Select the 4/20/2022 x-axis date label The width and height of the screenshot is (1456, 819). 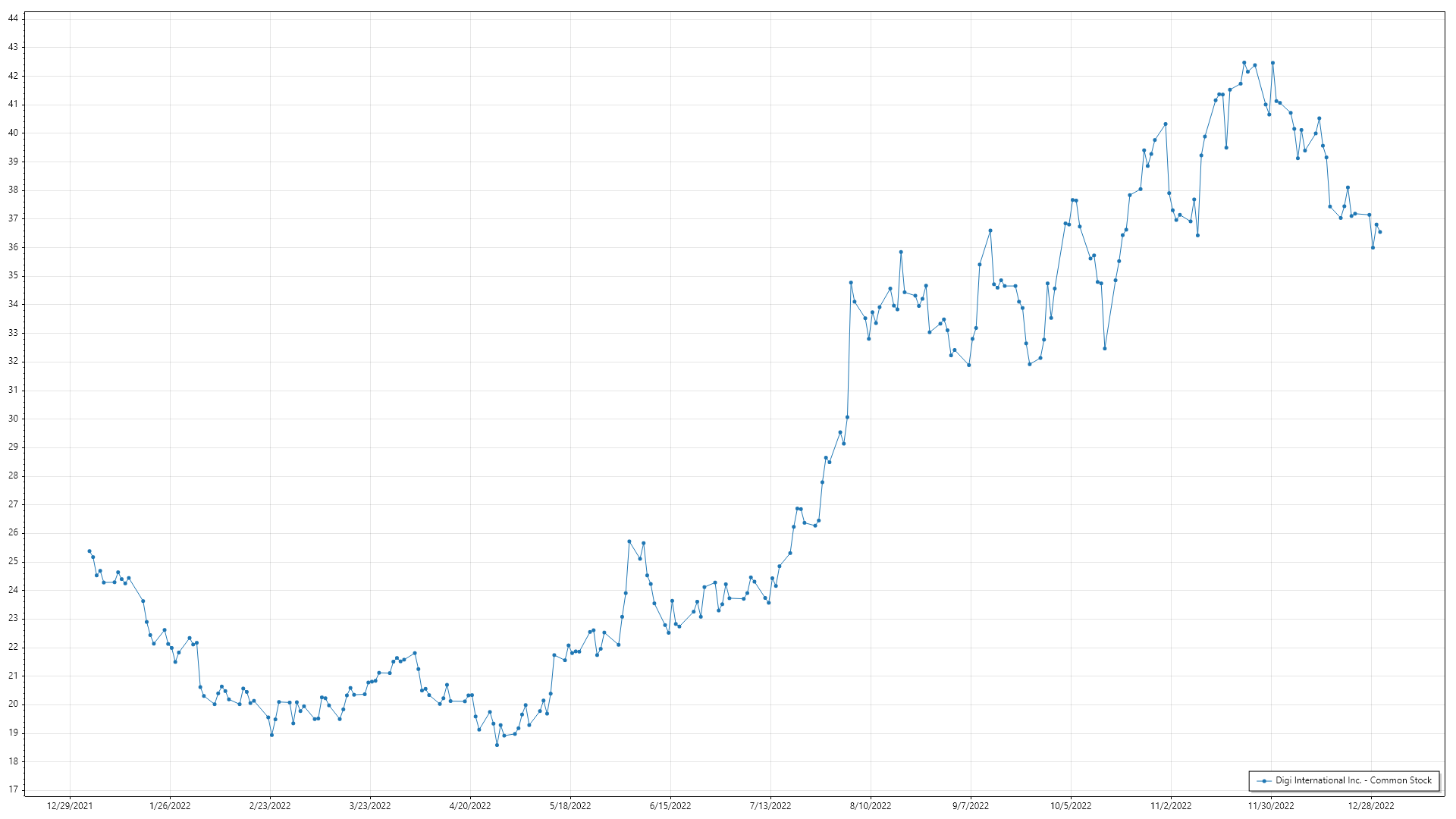point(470,805)
